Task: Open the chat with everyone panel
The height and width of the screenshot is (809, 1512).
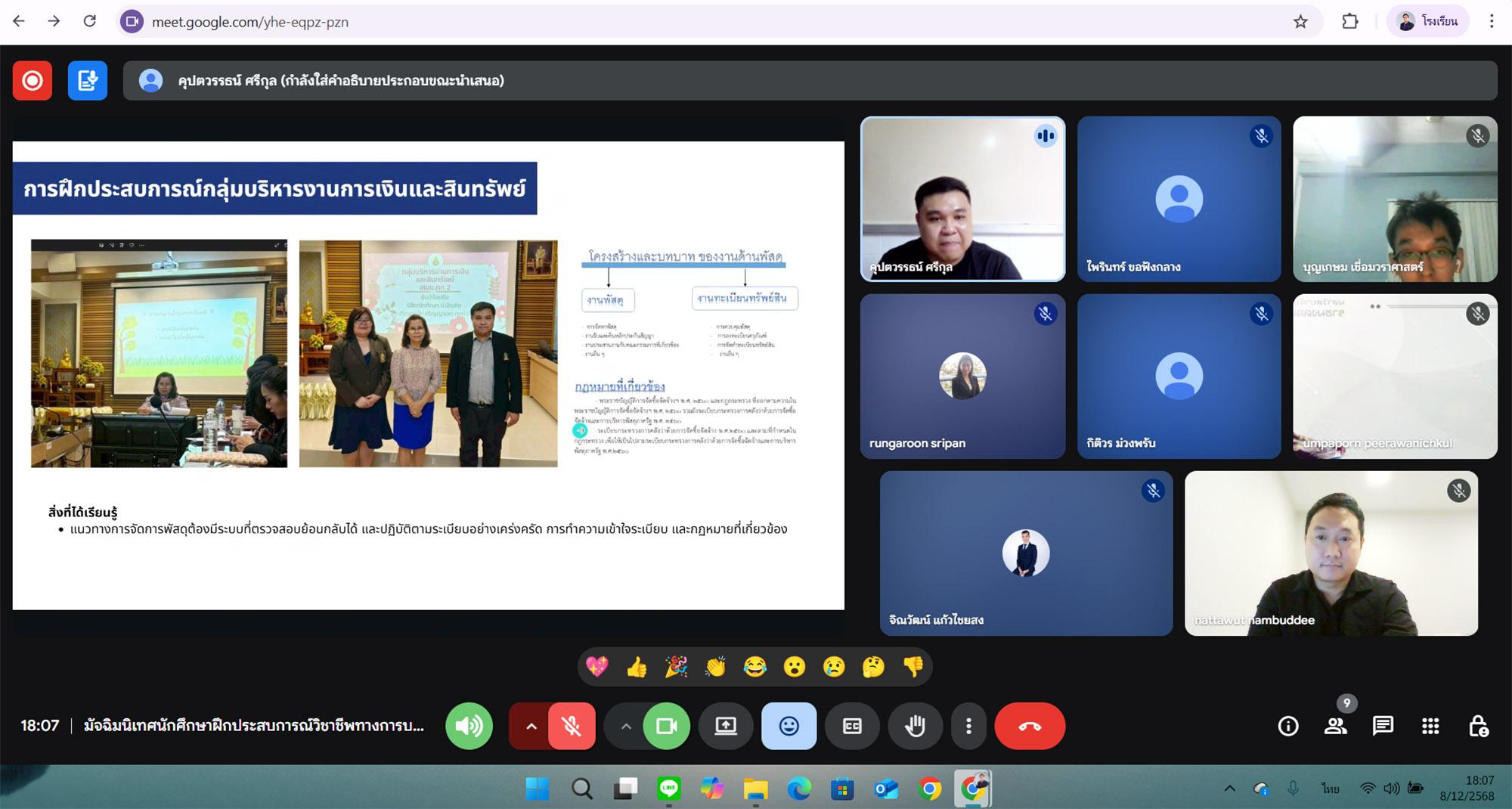Action: [x=1383, y=727]
